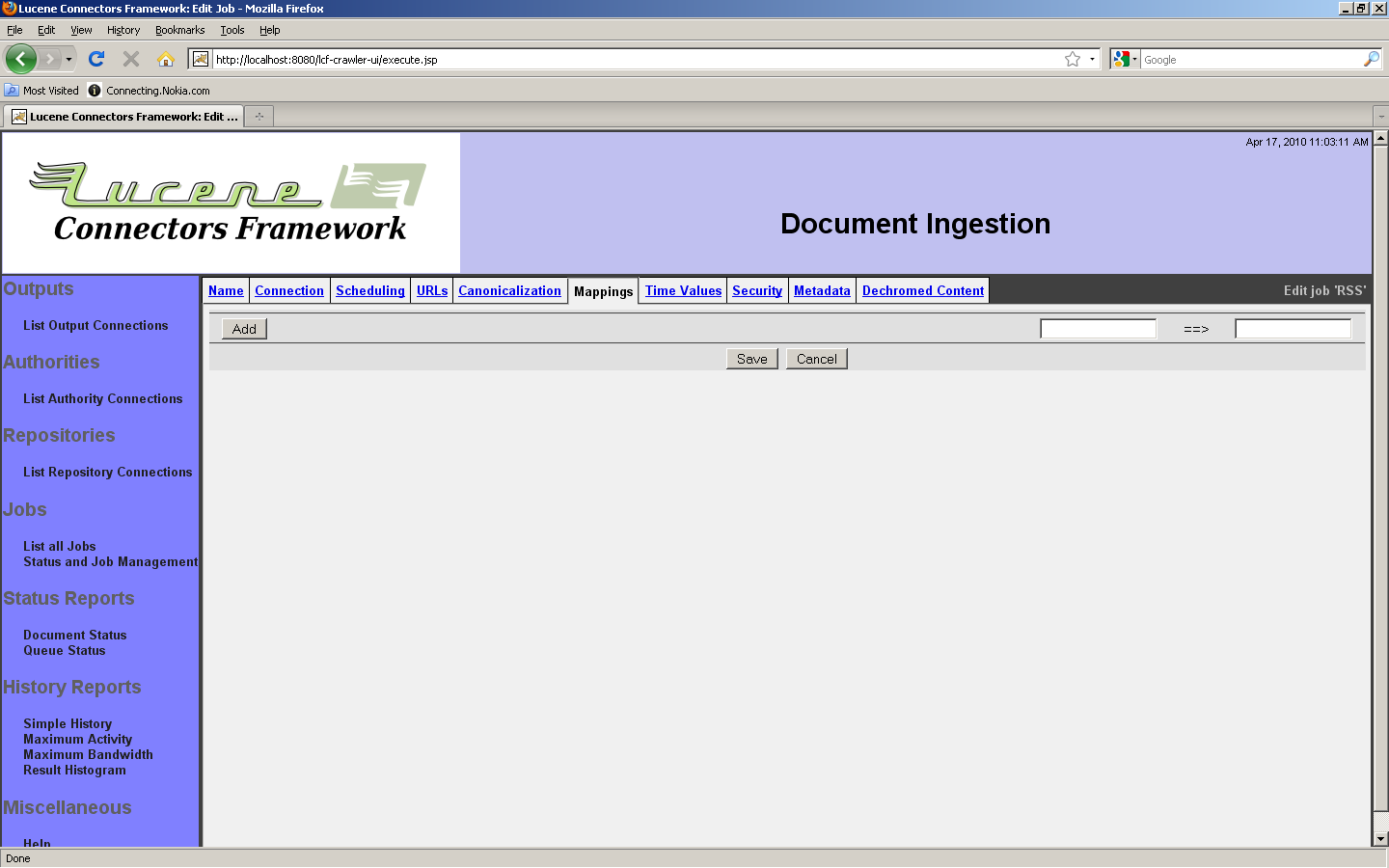
Task: Open the Google search engine selector dropdown
Action: [x=1125, y=60]
